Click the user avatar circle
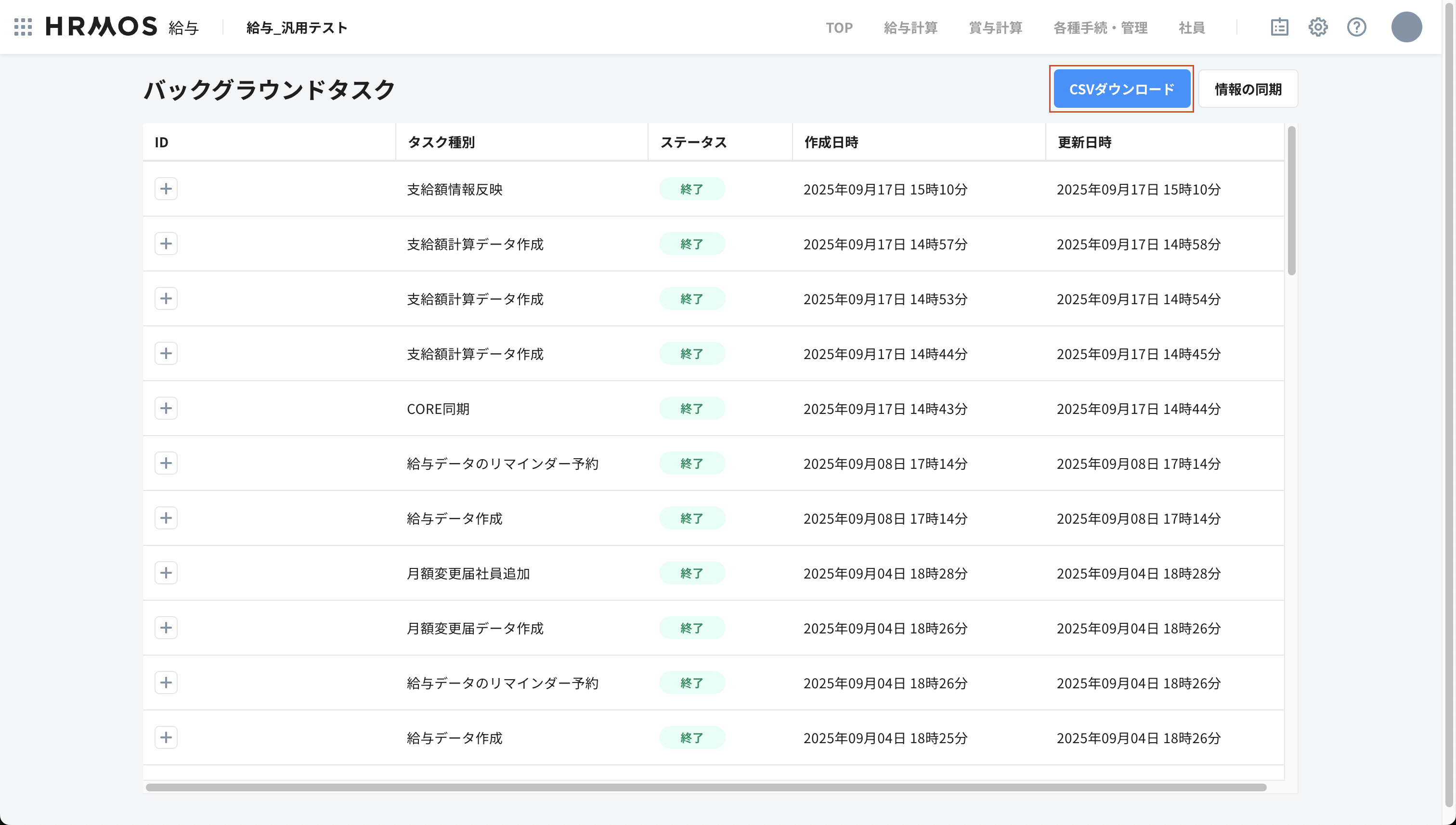This screenshot has height=825, width=1456. [1406, 26]
